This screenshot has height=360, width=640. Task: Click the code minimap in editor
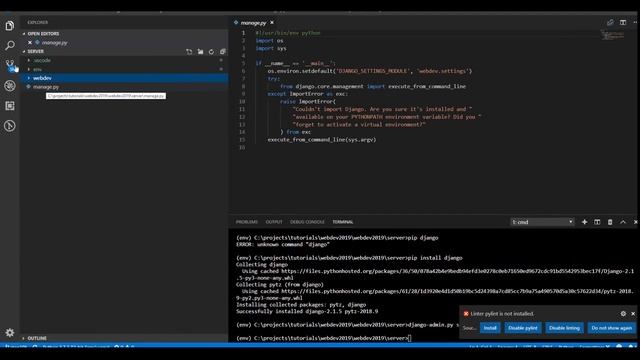(x=612, y=35)
